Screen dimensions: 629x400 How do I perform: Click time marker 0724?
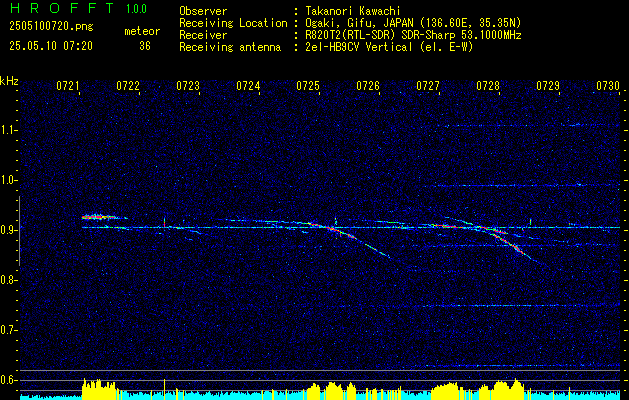(x=248, y=86)
